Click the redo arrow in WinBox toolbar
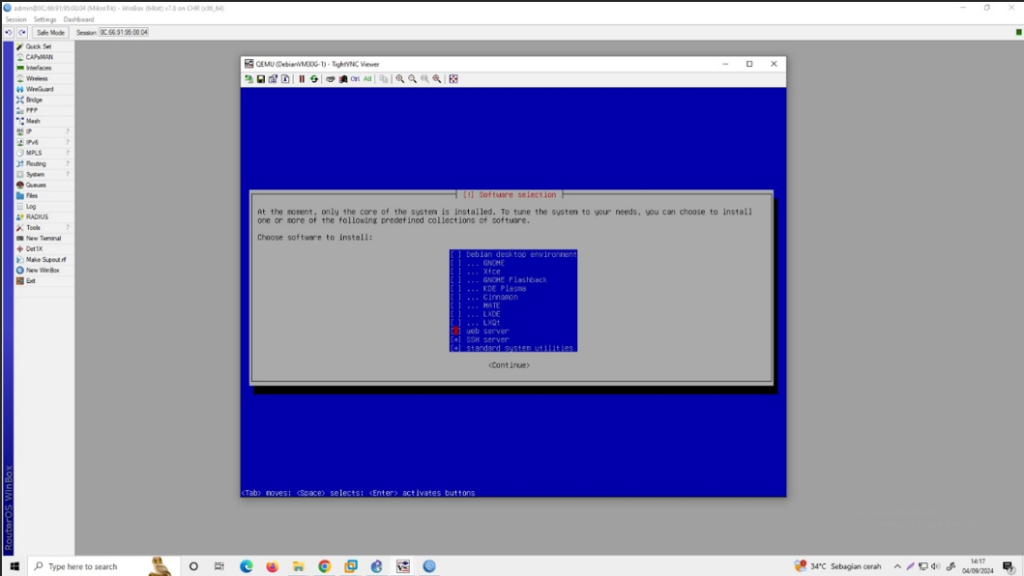 pos(22,33)
